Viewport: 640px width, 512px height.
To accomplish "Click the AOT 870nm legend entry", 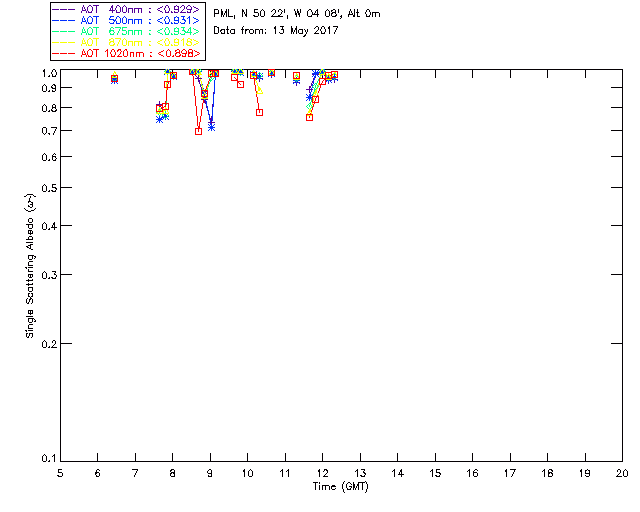I will pyautogui.click(x=126, y=42).
